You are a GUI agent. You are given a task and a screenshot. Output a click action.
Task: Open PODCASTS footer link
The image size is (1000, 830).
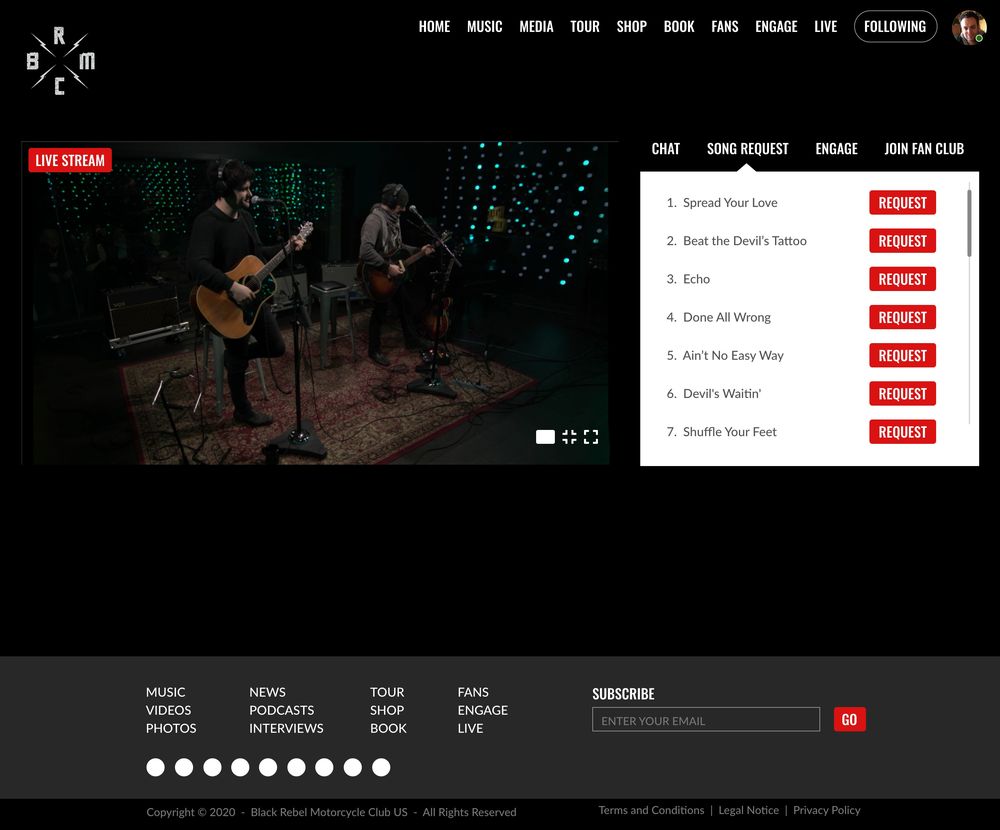point(282,710)
